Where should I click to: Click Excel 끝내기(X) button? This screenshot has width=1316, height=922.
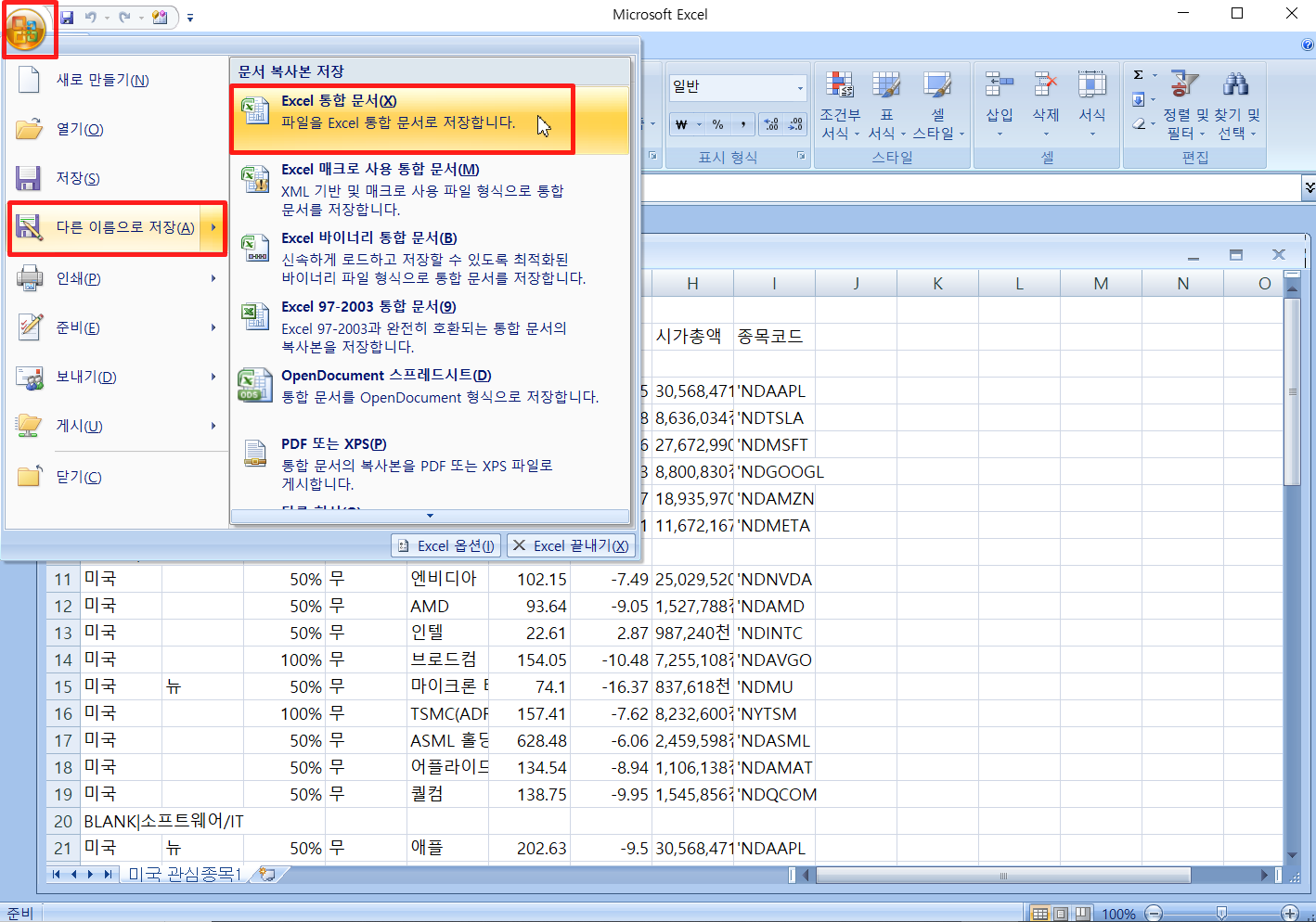tap(570, 545)
